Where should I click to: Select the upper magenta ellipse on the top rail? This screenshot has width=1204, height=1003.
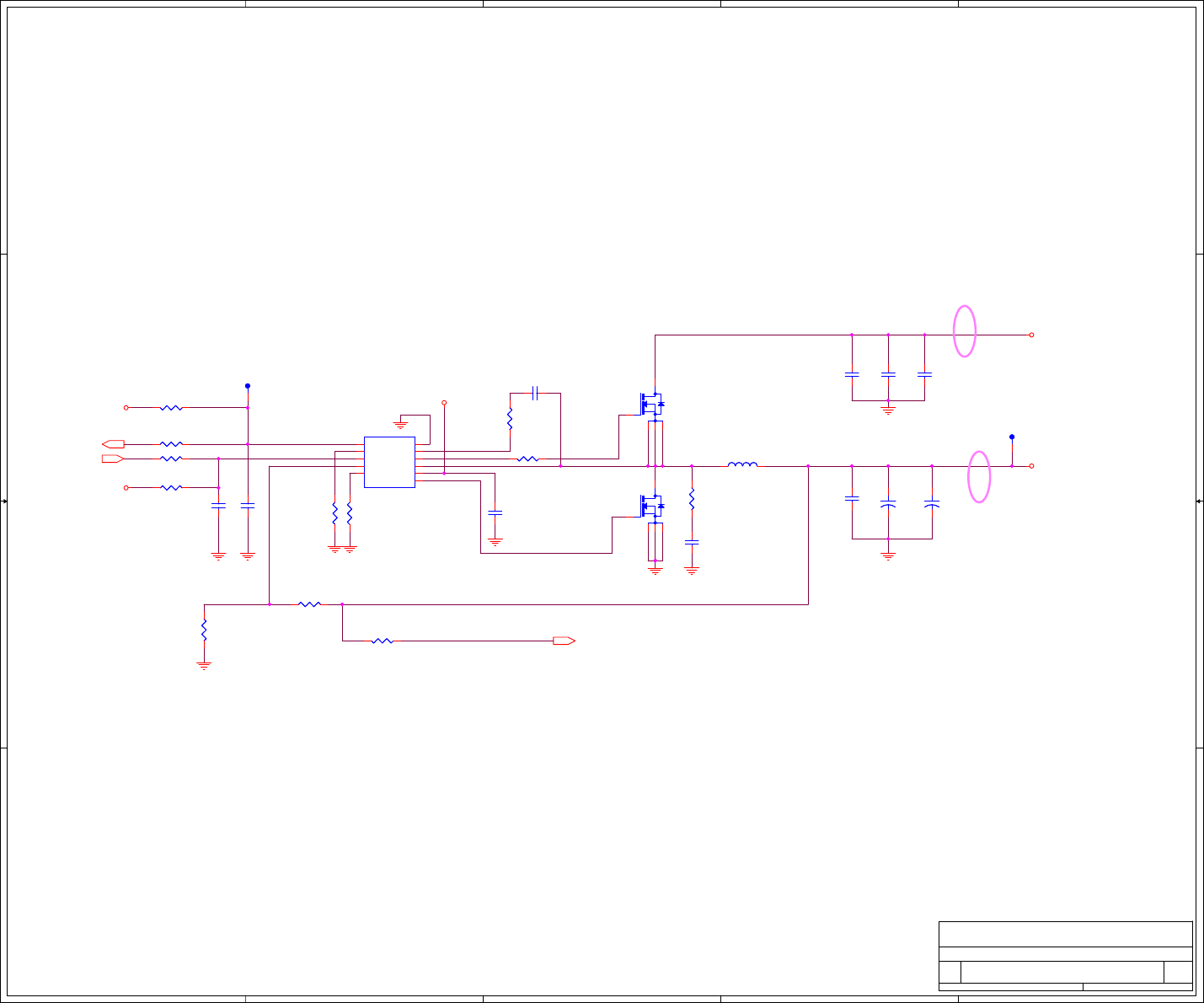(x=965, y=331)
